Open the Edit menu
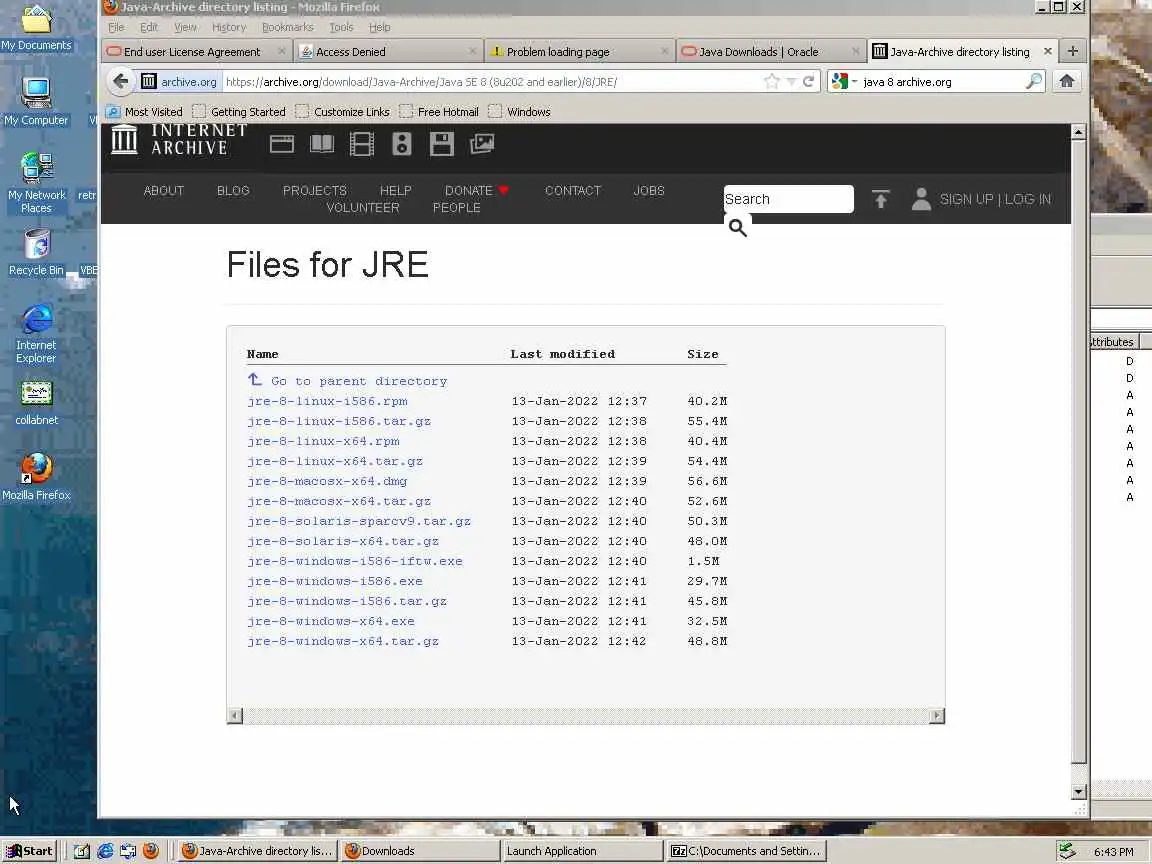 149,27
